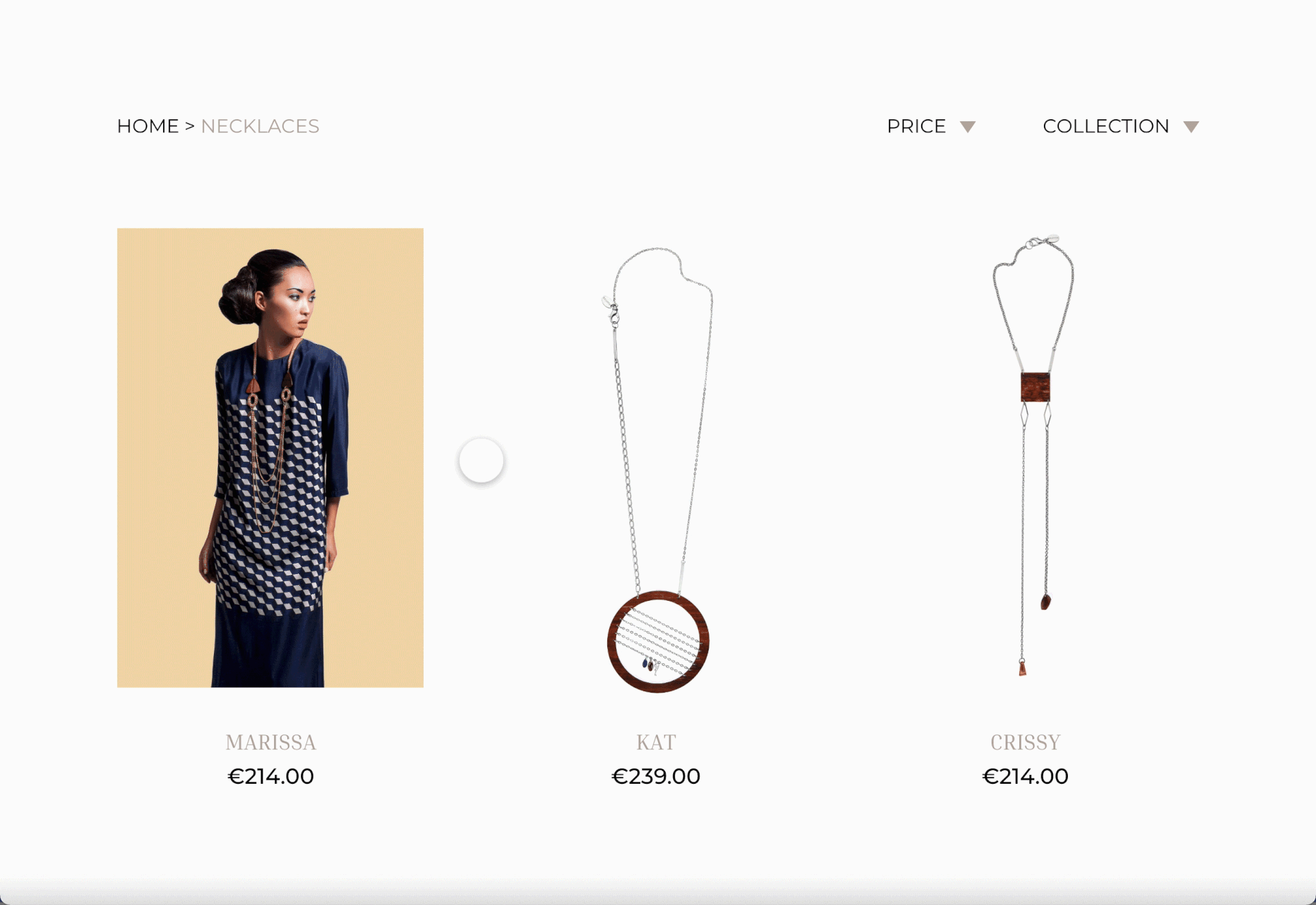Click the €239.00 price of Kat

656,776
